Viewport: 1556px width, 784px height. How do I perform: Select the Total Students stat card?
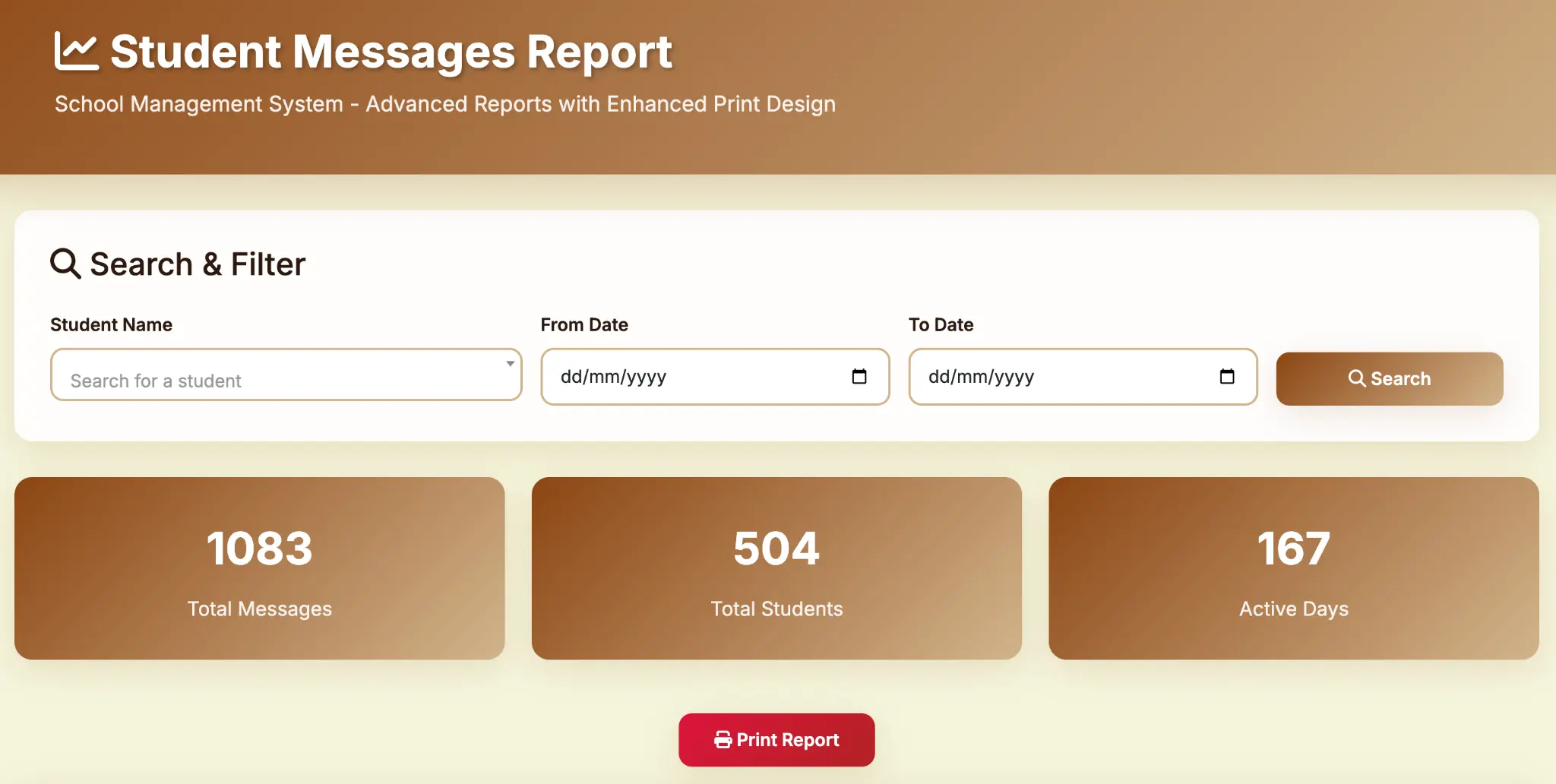[x=776, y=568]
